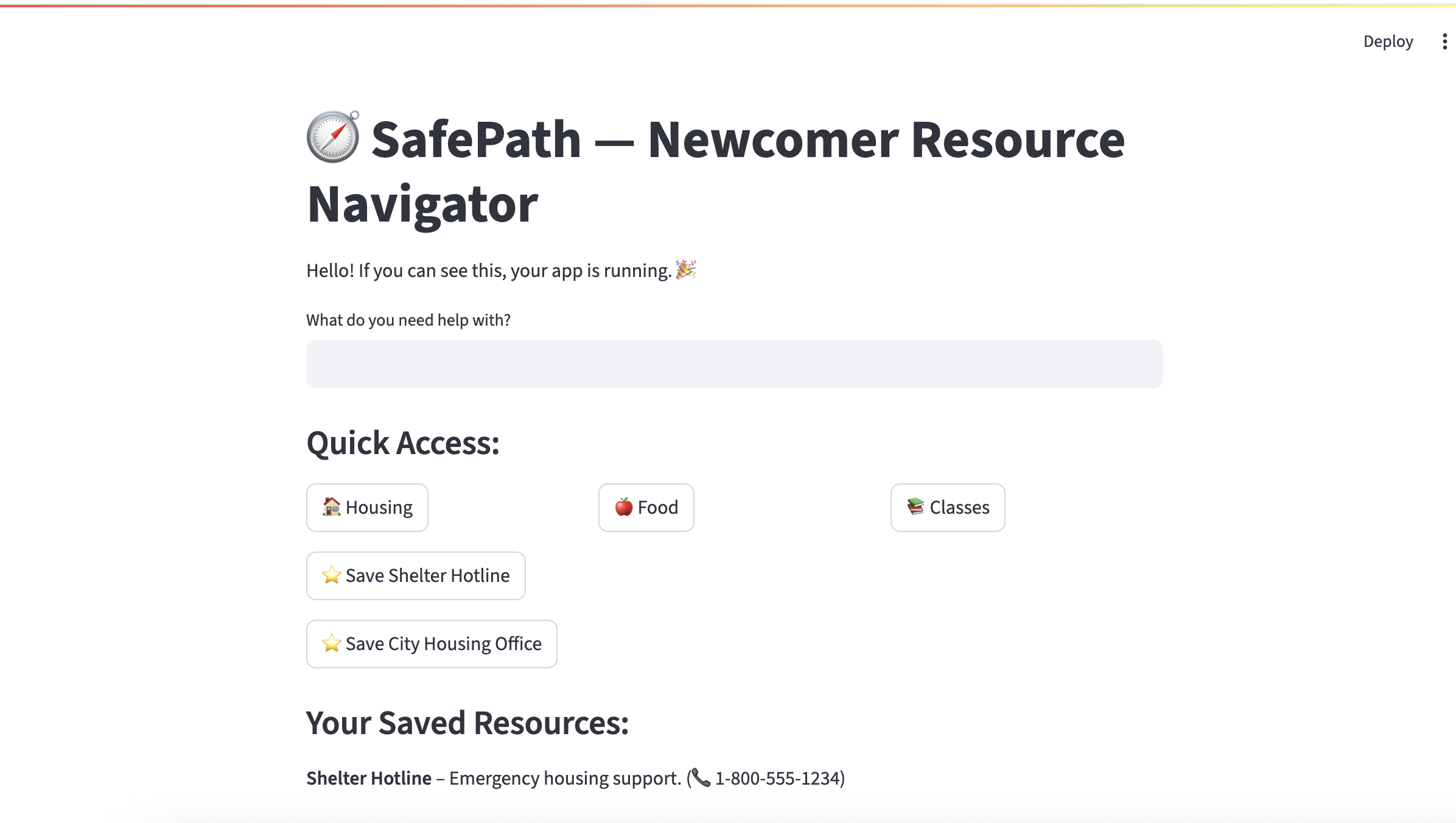This screenshot has width=1456, height=823.
Task: Focus the help search input field
Action: pos(734,364)
